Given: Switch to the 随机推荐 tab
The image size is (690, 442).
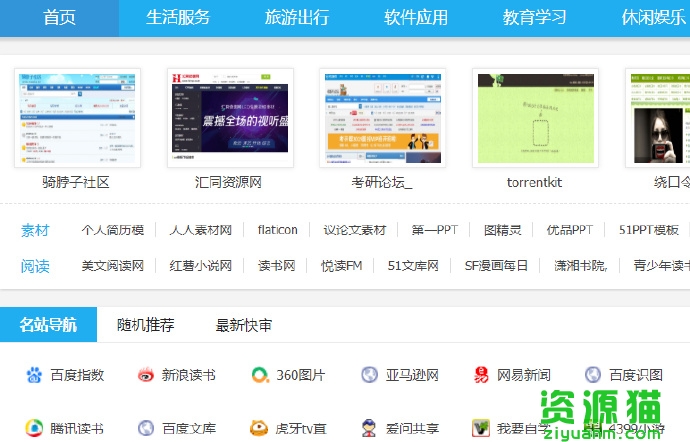Looking at the screenshot, I should 146,325.
